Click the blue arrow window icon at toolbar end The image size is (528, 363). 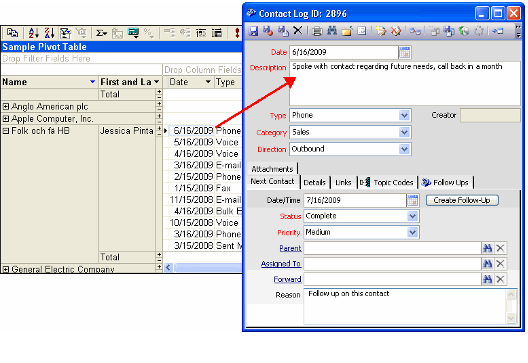[x=497, y=31]
